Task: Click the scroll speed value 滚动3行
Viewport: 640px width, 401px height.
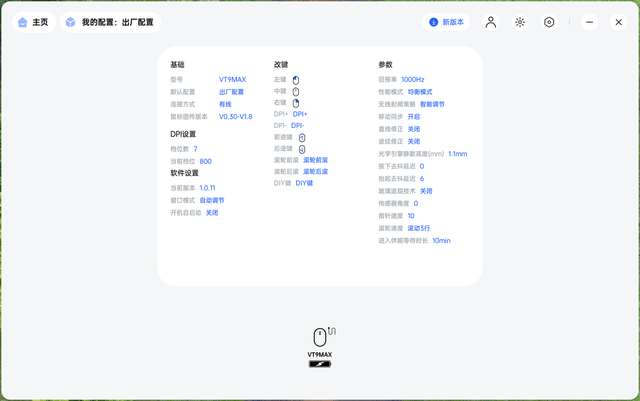Action: tap(419, 228)
